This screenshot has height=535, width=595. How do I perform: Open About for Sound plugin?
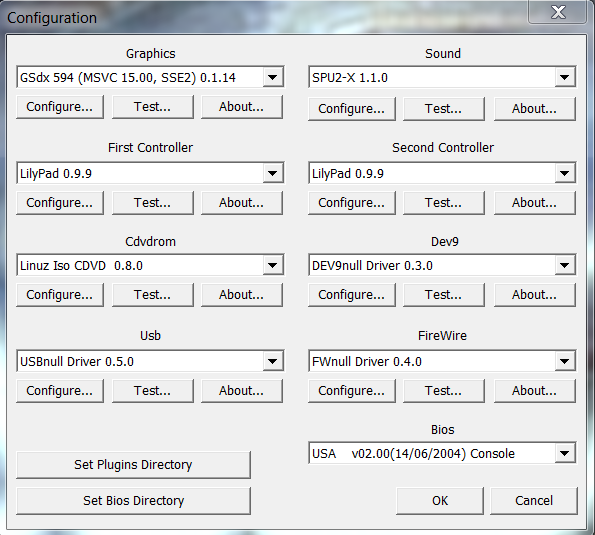click(x=534, y=109)
